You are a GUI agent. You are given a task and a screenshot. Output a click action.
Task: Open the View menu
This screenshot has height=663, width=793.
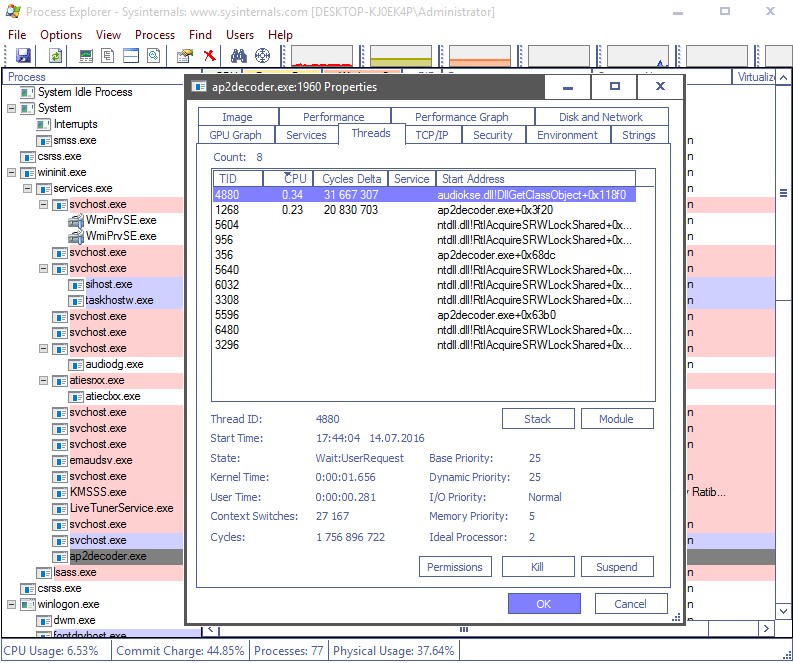pyautogui.click(x=108, y=35)
